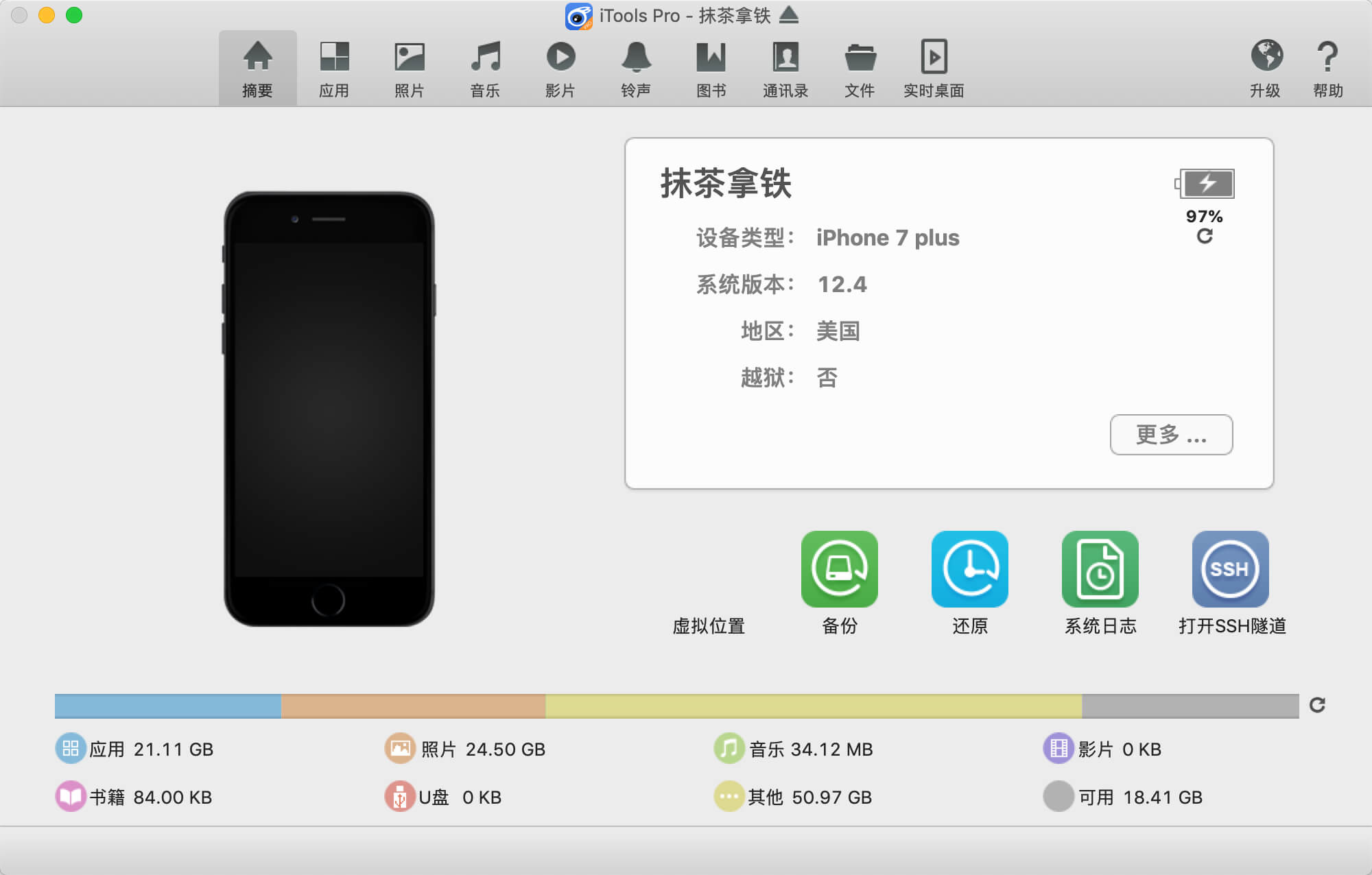Switch to the 应用 apps tab
Viewport: 1372px width, 875px height.
pyautogui.click(x=334, y=69)
